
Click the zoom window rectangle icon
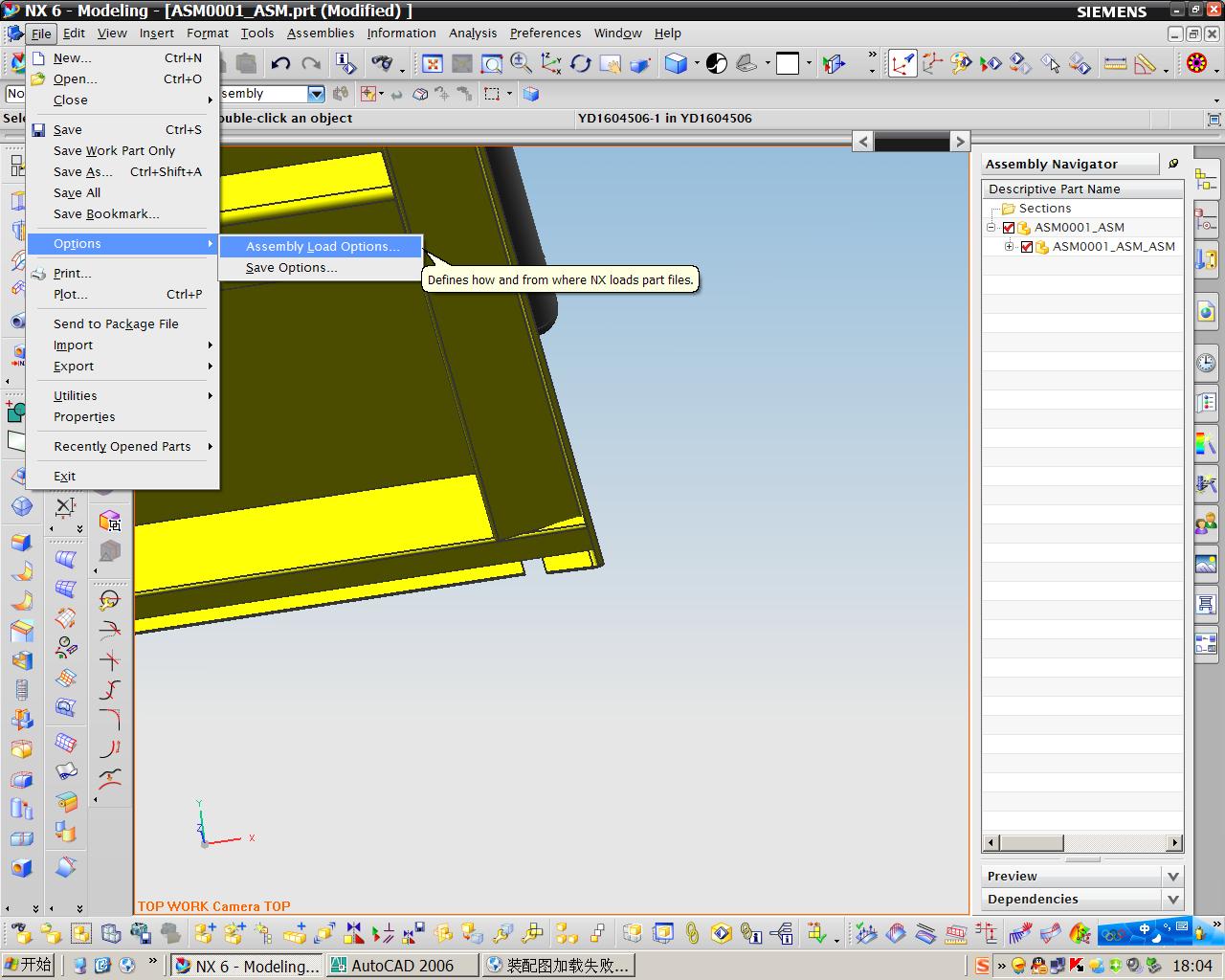click(492, 64)
